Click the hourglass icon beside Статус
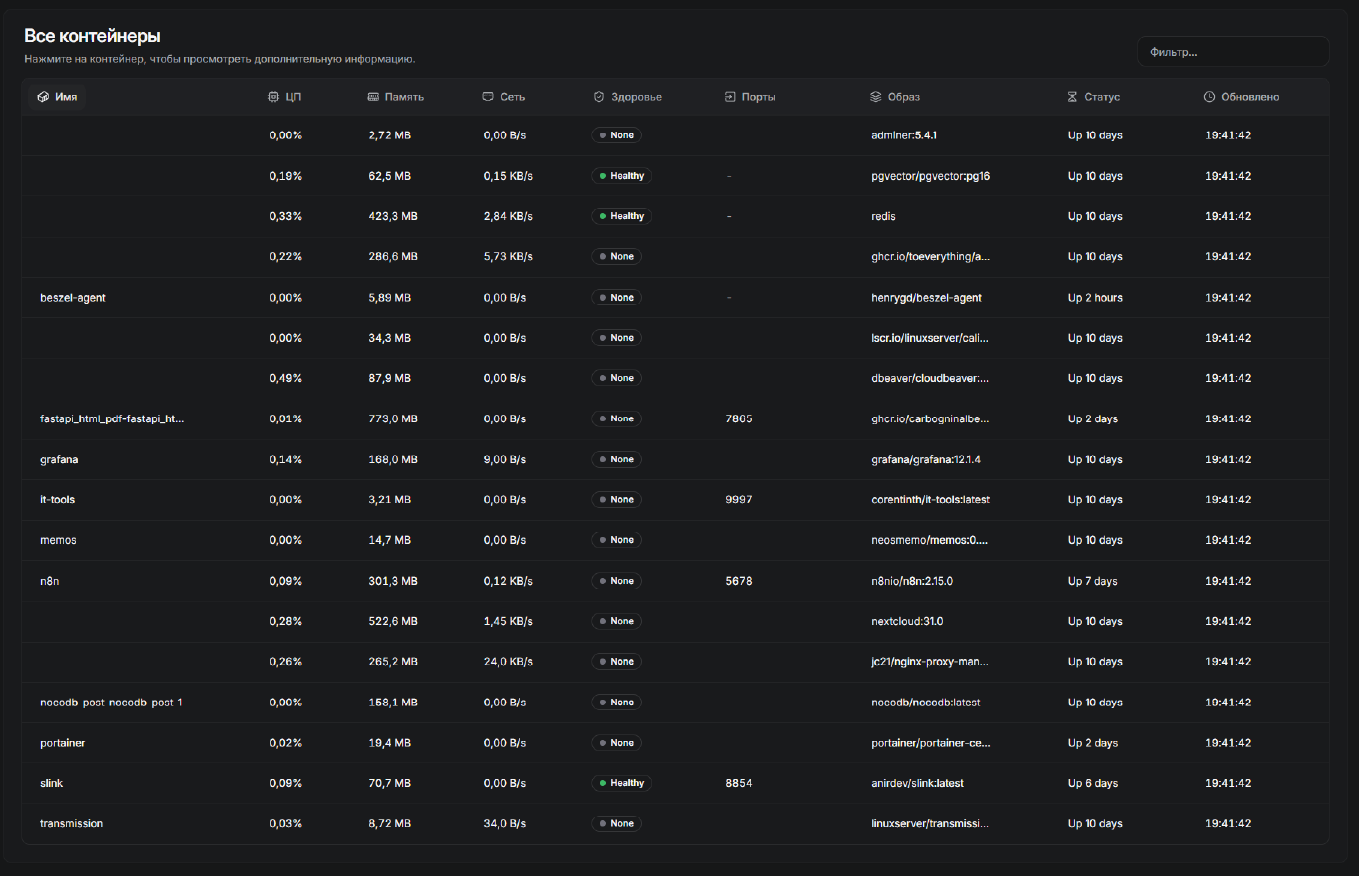The image size is (1359, 876). coord(1073,97)
